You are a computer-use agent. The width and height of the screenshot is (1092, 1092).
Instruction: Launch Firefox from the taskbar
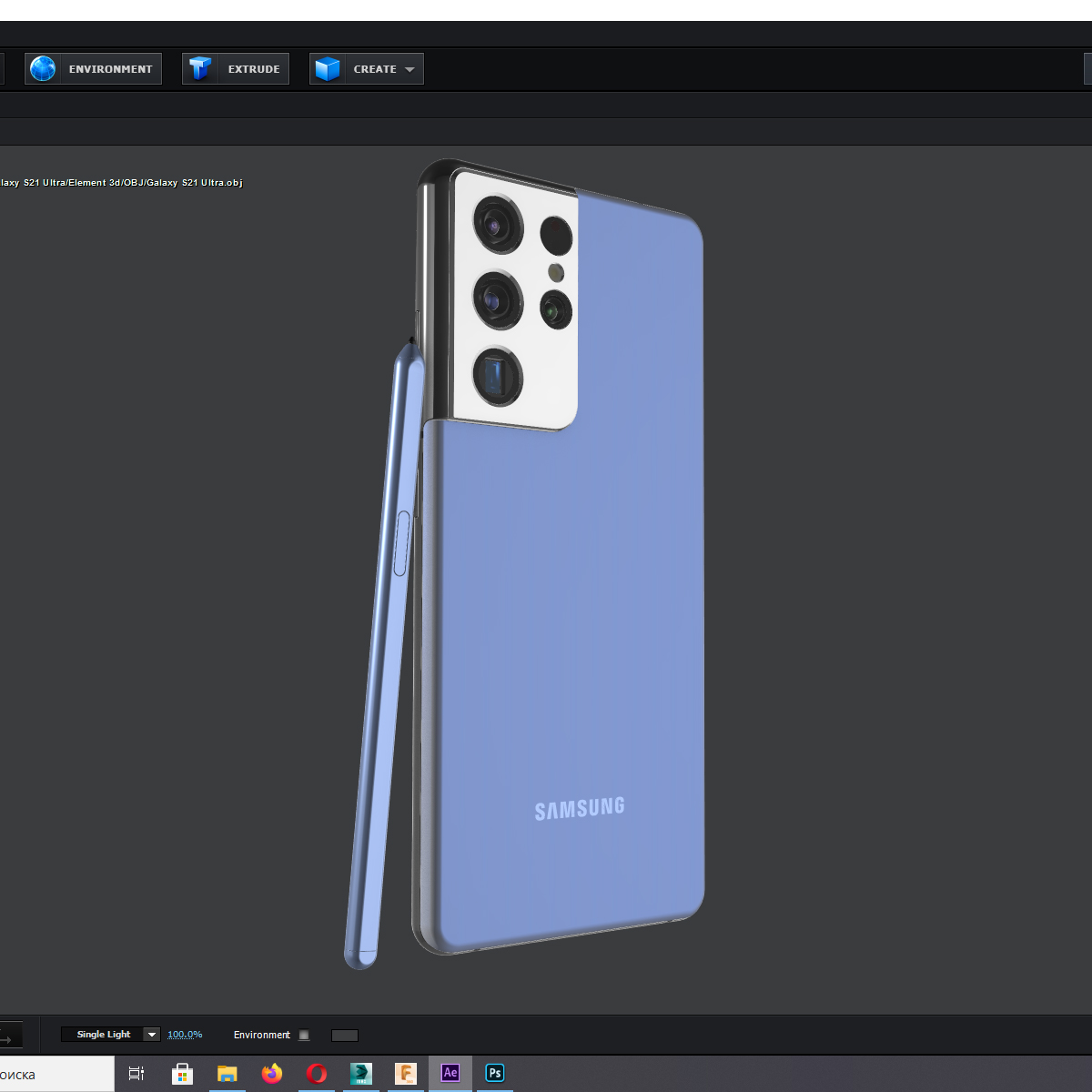(x=271, y=1074)
